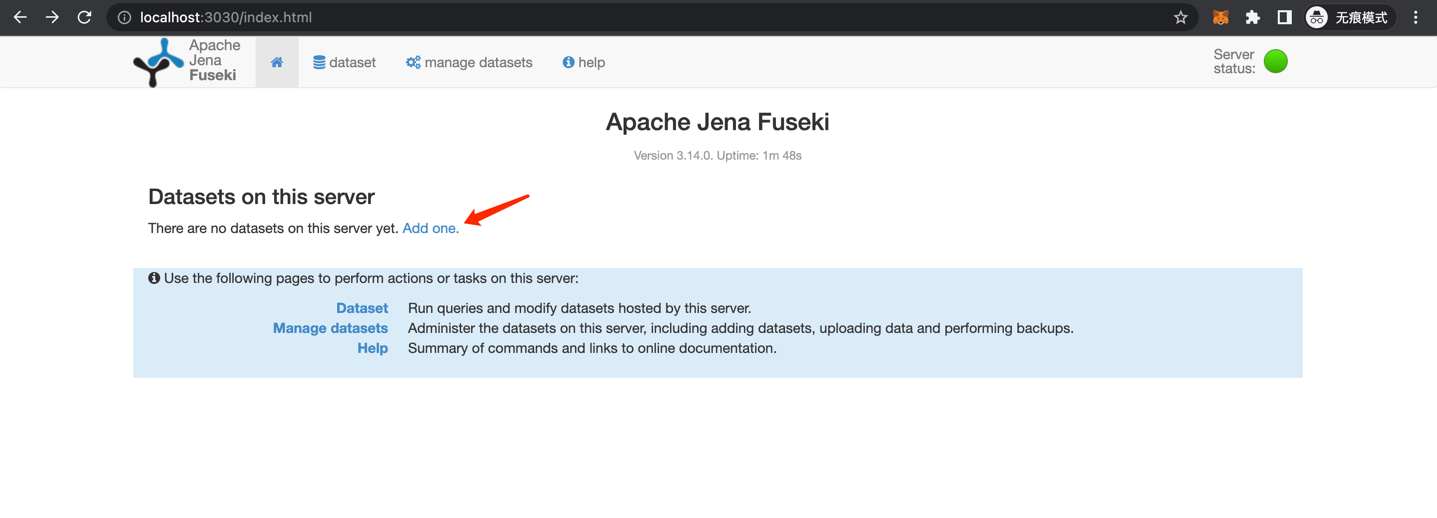
Task: Follow the Dataset link in info panel
Action: point(362,308)
